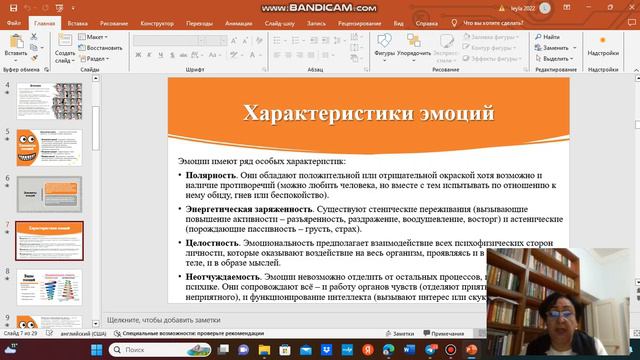This screenshot has width=640, height=360.
Task: Click английский (США) language indicator
Action: [84, 333]
